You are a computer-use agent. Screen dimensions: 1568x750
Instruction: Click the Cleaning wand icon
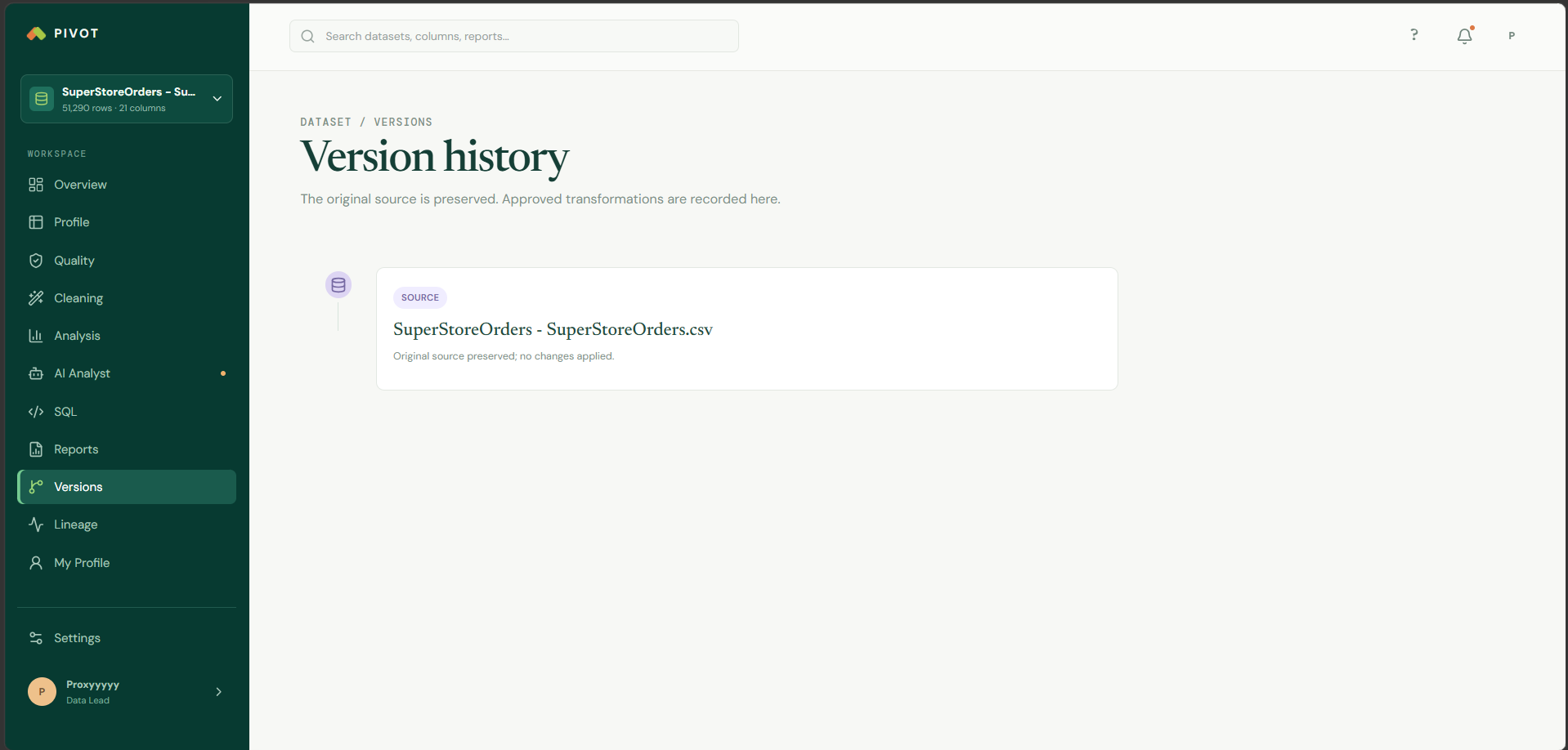coord(36,298)
